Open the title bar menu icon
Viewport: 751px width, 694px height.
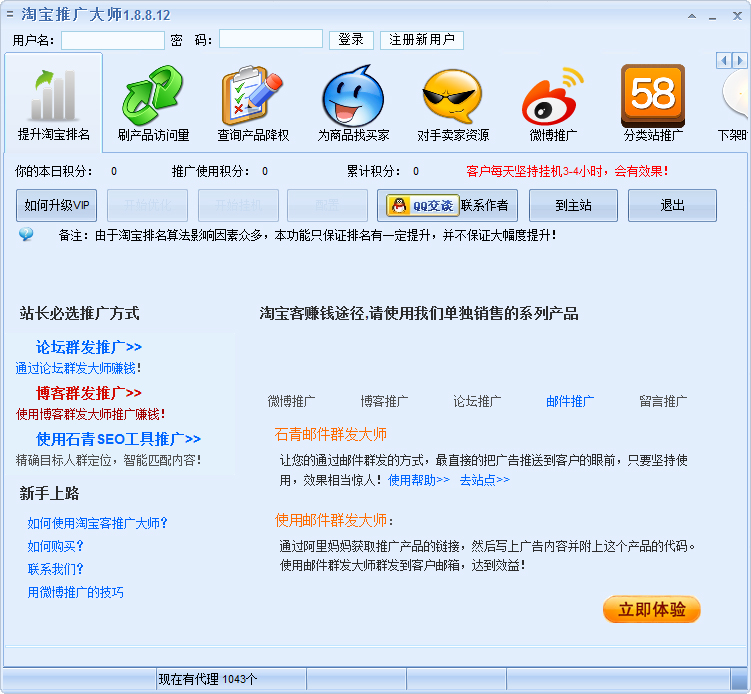(10, 14)
